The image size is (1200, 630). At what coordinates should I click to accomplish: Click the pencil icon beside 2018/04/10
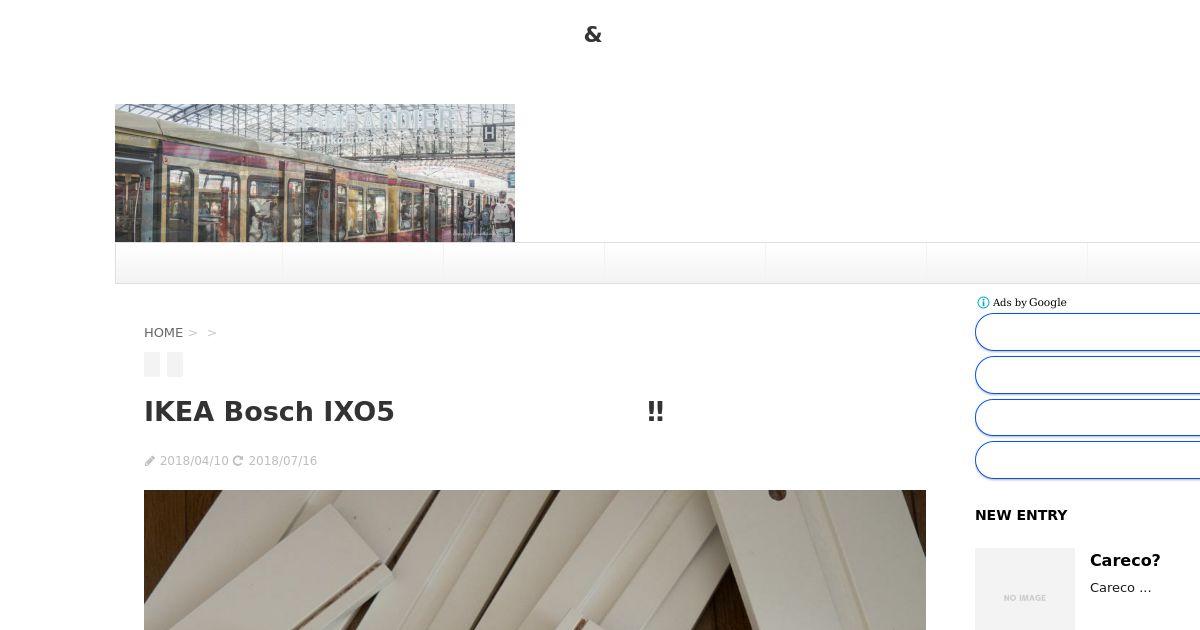[x=150, y=461]
